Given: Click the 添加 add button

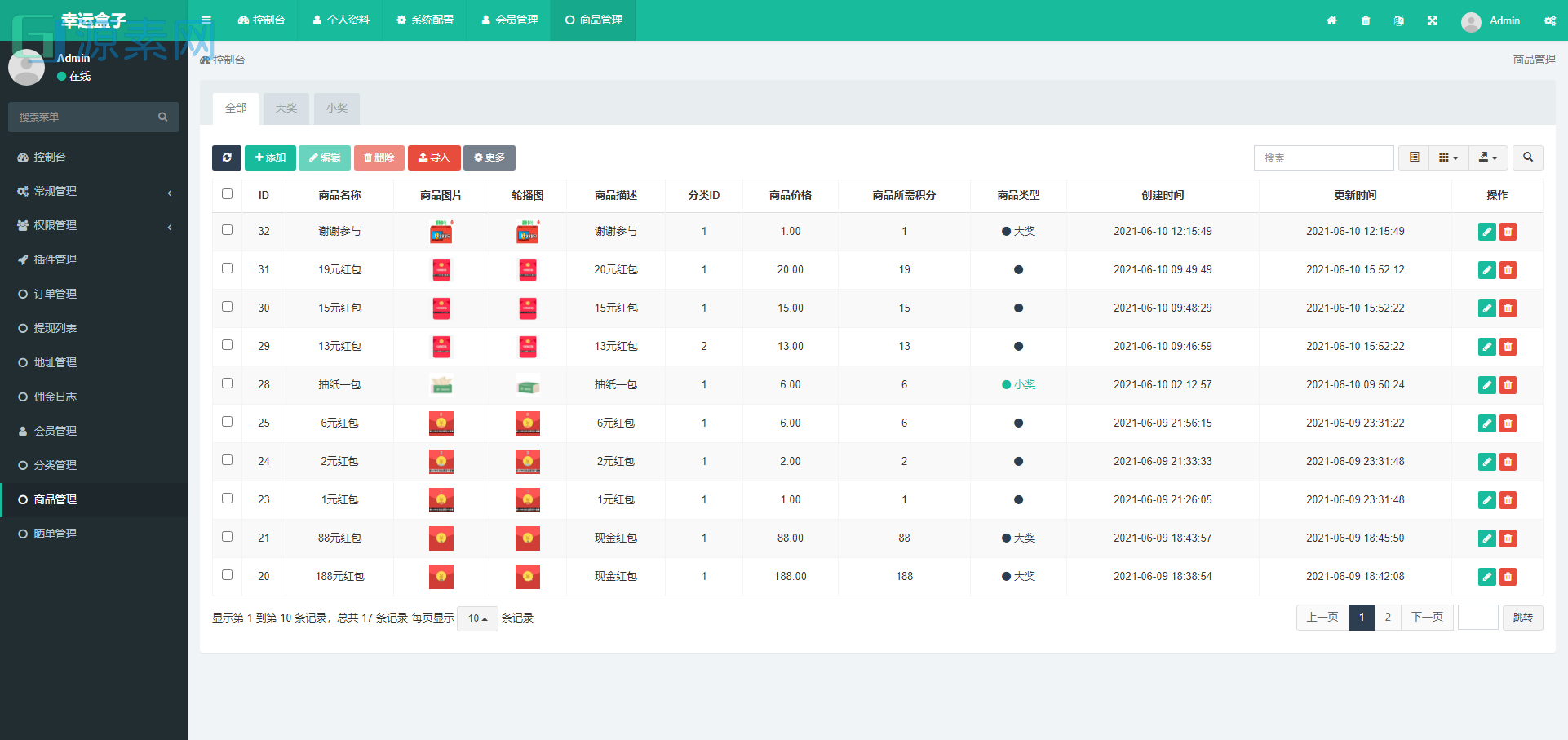Looking at the screenshot, I should (x=270, y=157).
